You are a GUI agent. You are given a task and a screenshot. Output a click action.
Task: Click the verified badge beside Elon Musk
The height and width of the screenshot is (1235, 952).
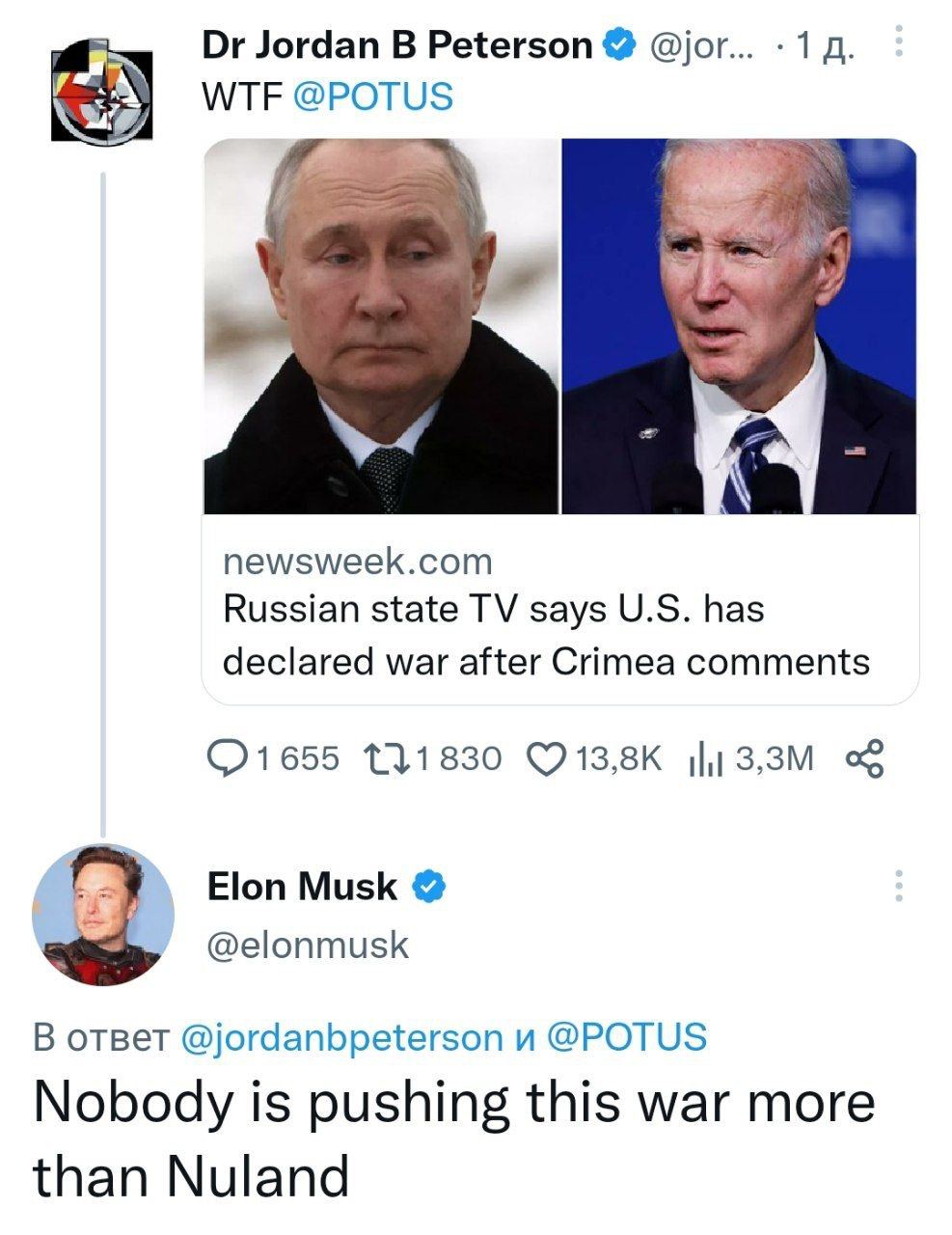428,886
